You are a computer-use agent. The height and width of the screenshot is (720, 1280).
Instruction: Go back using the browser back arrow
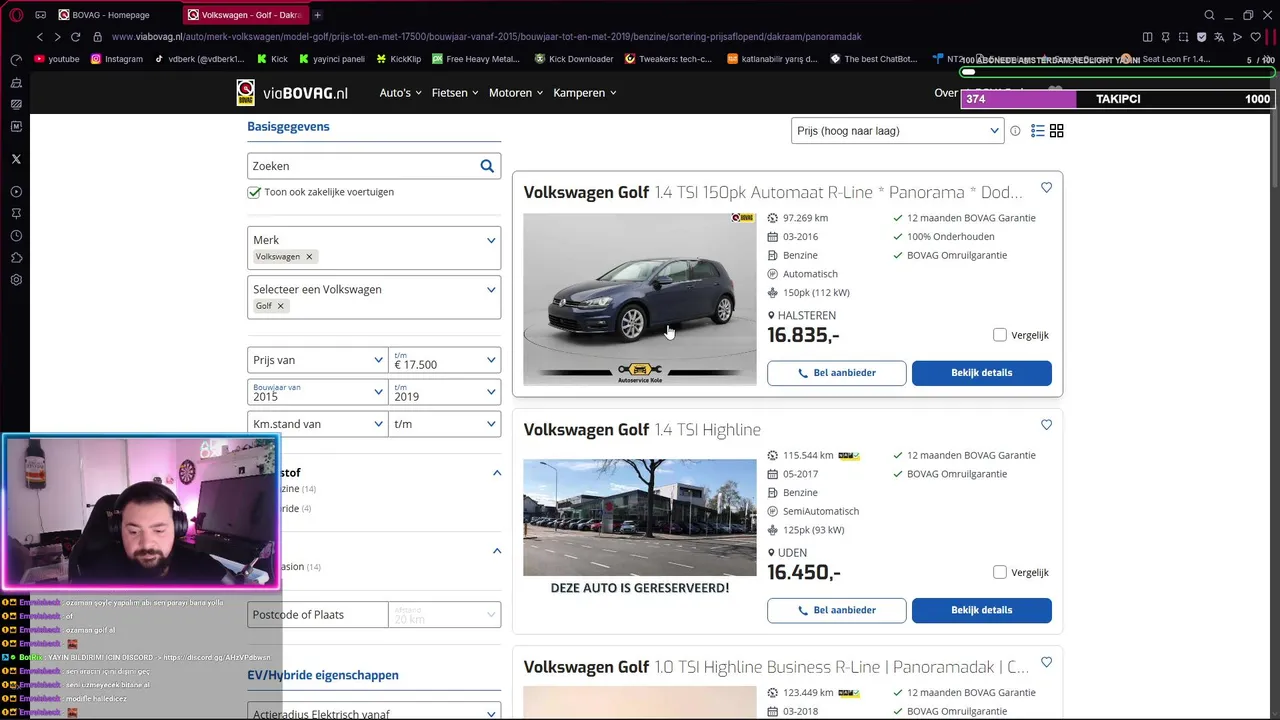tap(40, 37)
